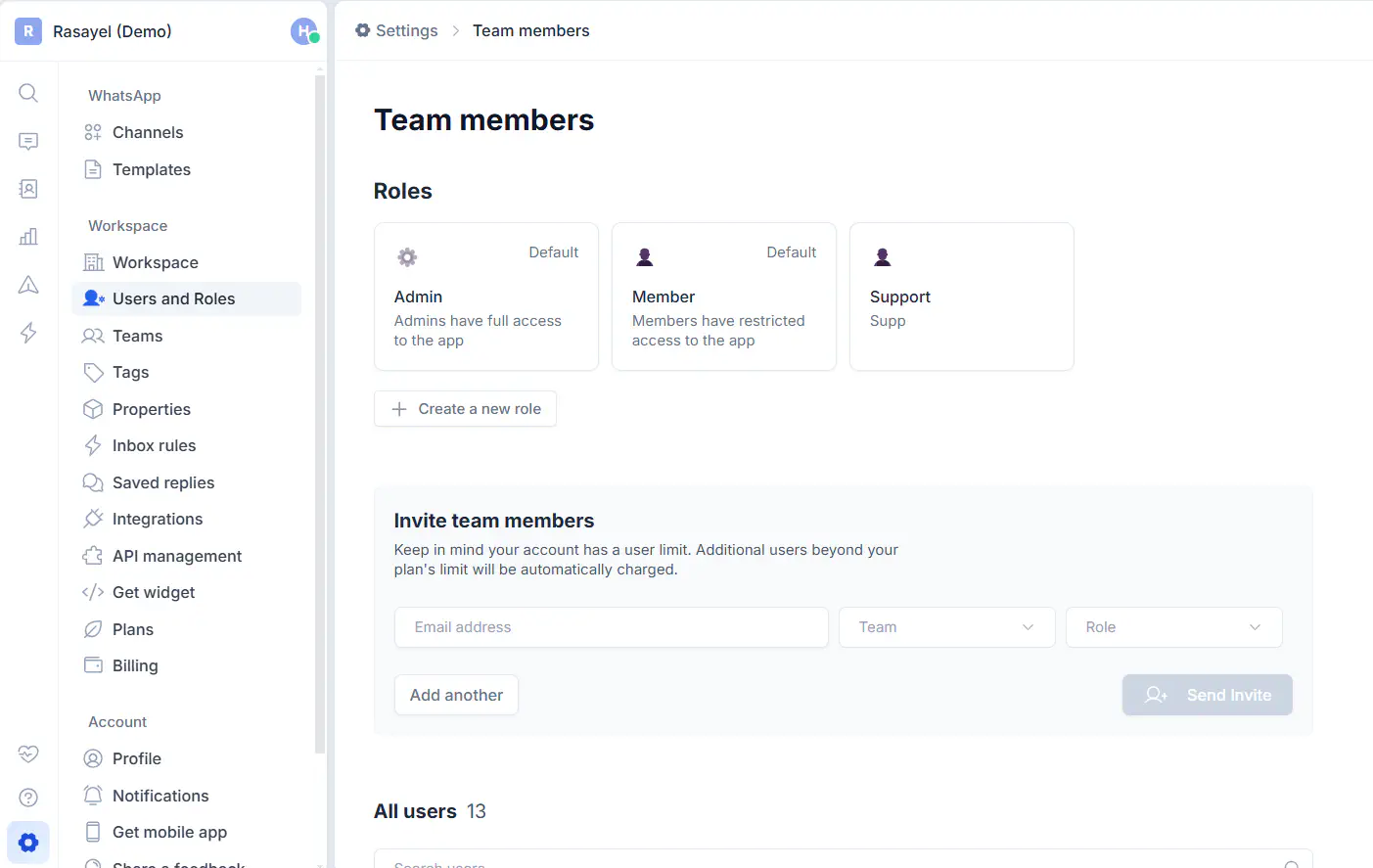Image resolution: width=1373 pixels, height=868 pixels.
Task: Open the analytics bar chart icon
Action: [28, 237]
